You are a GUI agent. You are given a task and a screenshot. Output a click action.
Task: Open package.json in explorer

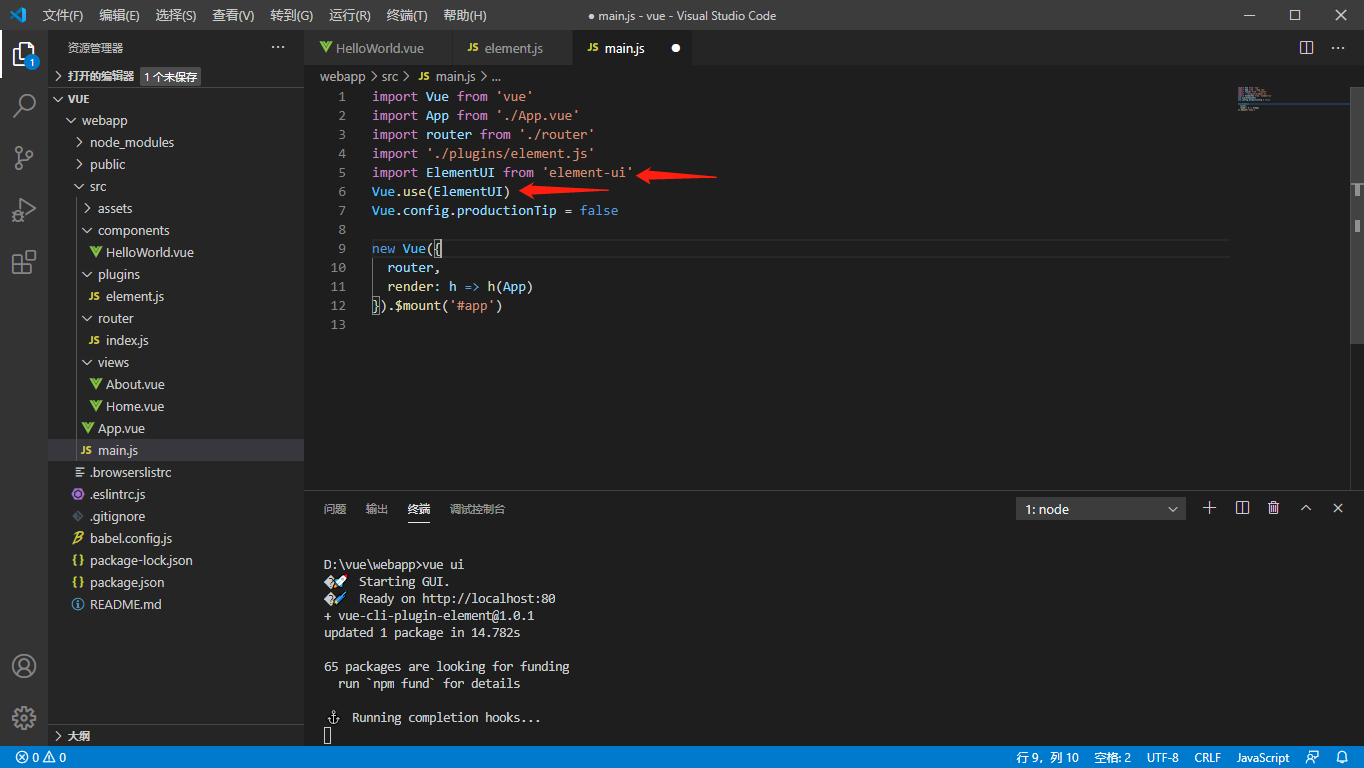coord(176,582)
